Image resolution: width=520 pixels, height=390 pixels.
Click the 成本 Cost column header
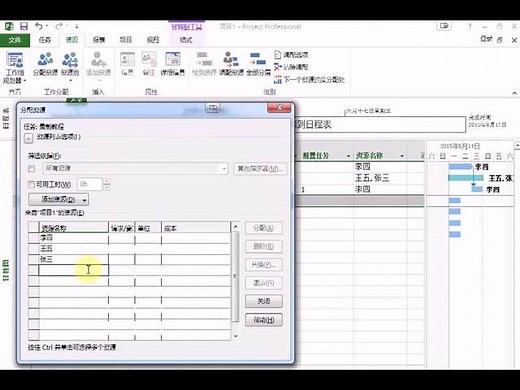196,228
